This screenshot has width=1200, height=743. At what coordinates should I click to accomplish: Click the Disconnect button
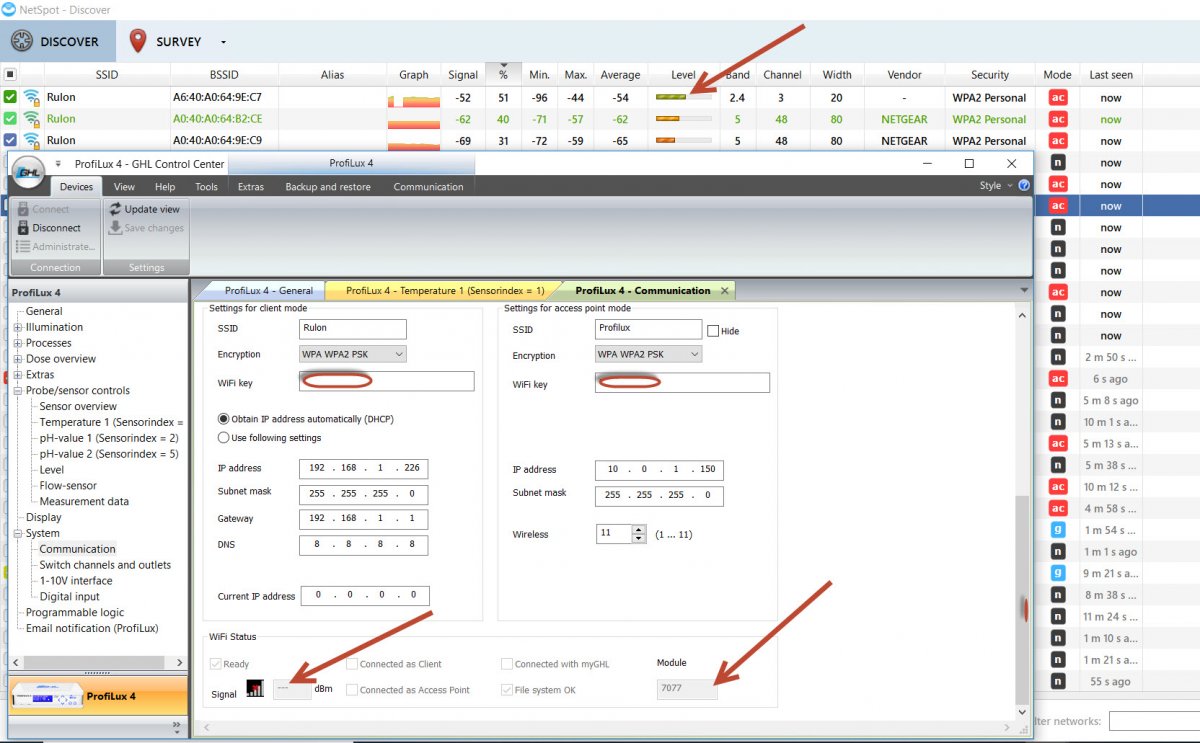(x=55, y=228)
